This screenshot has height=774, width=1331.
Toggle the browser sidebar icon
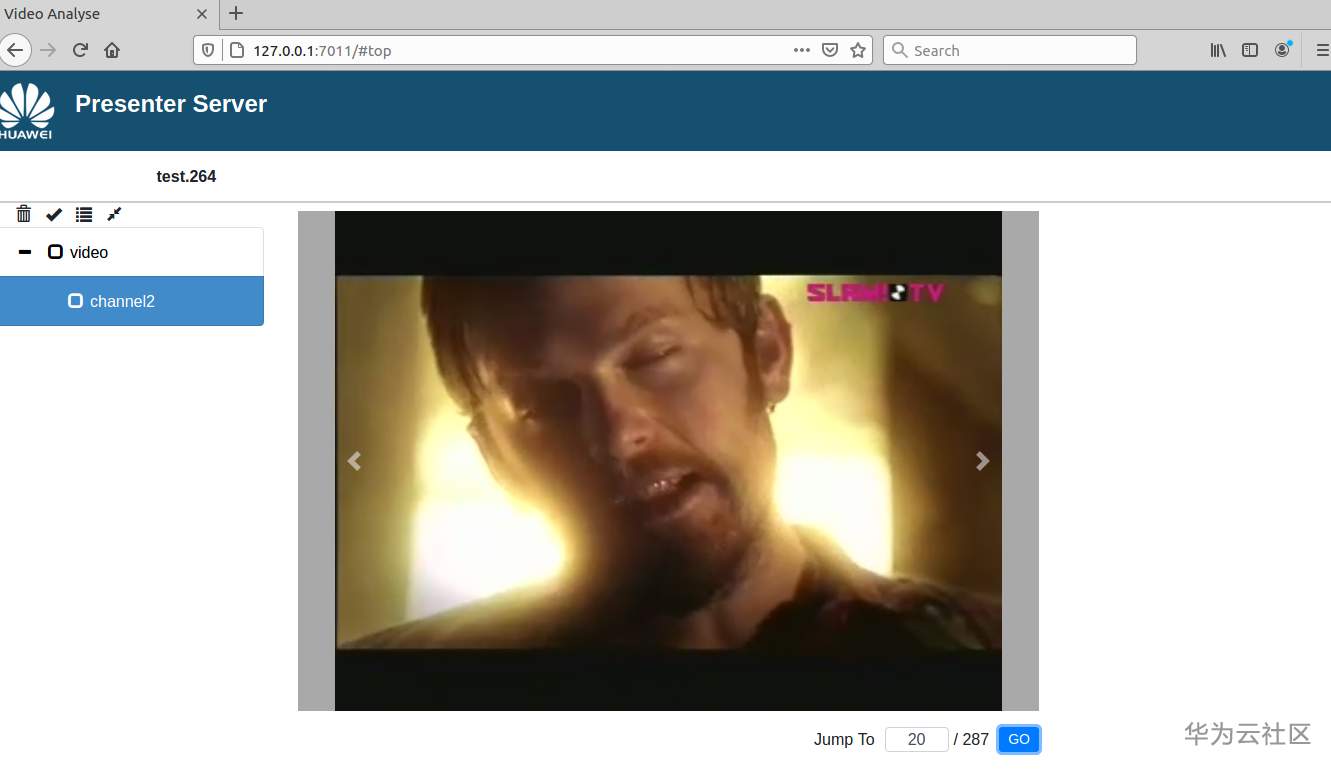click(1250, 50)
